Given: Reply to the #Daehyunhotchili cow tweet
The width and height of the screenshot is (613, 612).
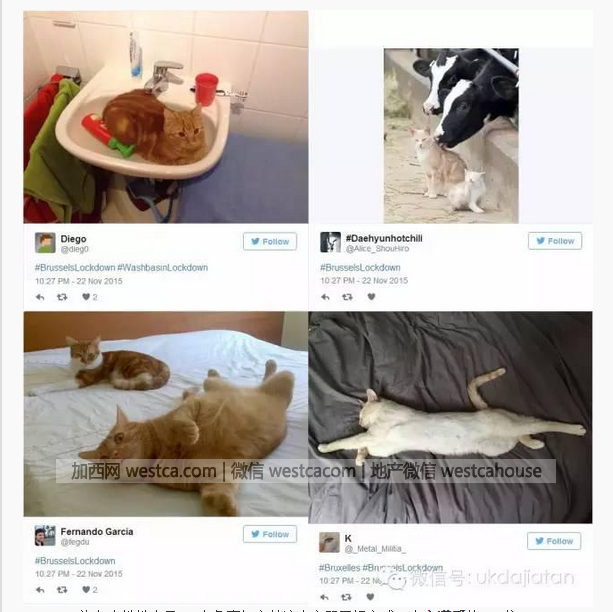Looking at the screenshot, I should pos(325,297).
